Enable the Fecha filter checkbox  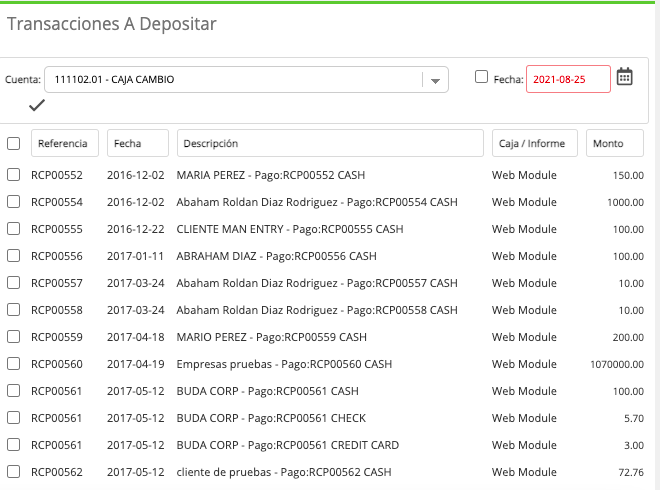[481, 77]
